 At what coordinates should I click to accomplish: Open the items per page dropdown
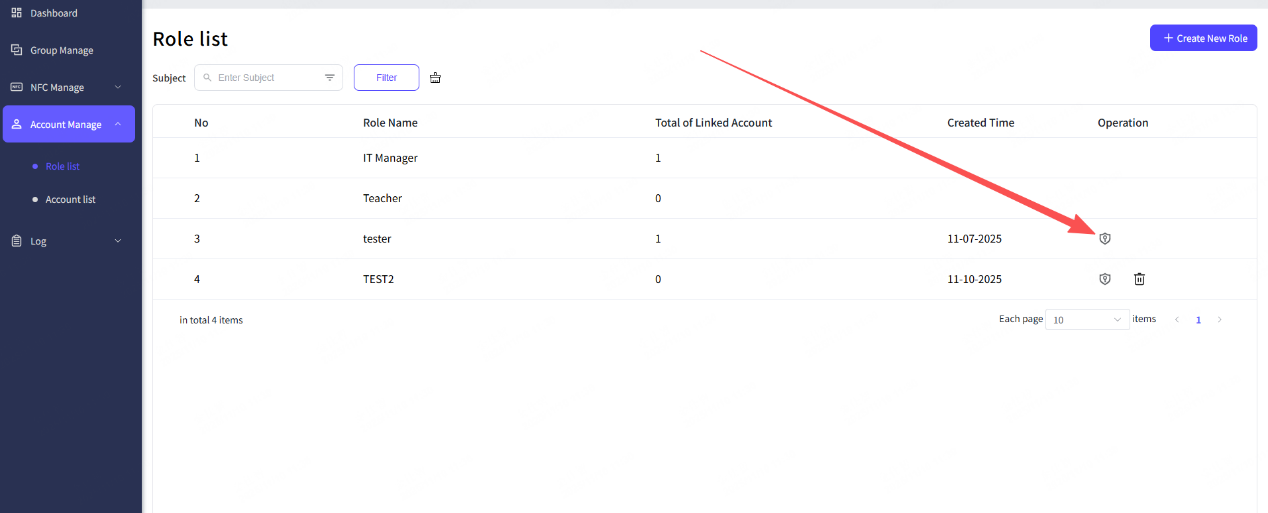pos(1087,320)
